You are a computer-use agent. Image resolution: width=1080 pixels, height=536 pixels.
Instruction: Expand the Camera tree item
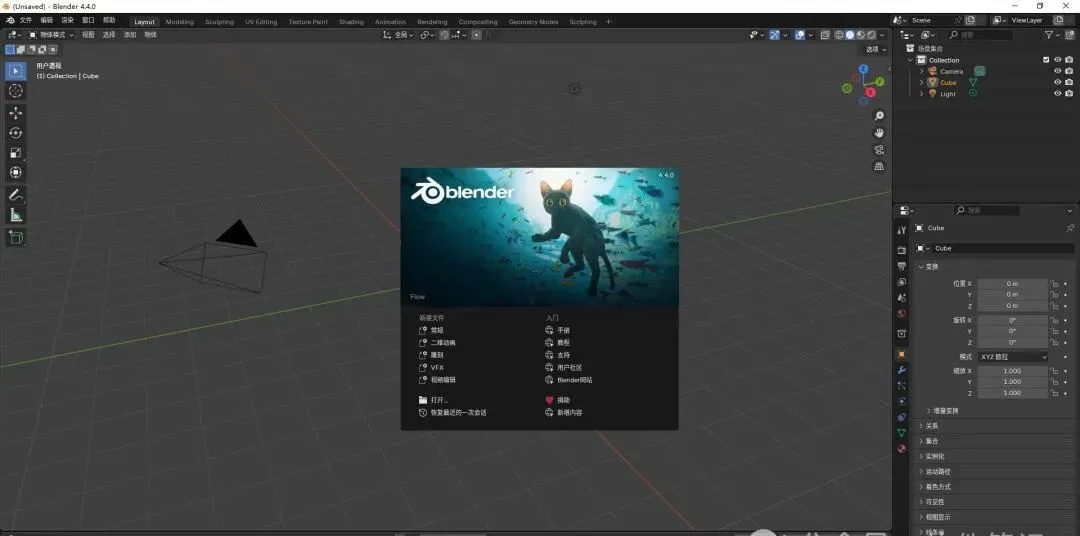922,71
